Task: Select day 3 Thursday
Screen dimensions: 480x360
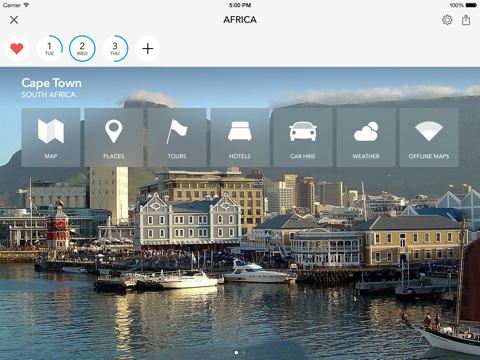Action: (115, 49)
